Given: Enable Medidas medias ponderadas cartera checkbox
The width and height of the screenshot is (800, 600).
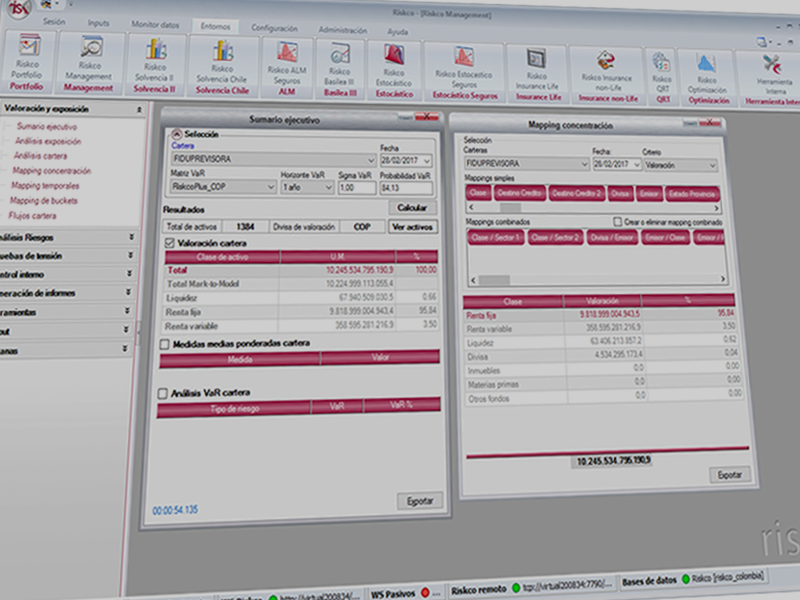Looking at the screenshot, I should (165, 344).
